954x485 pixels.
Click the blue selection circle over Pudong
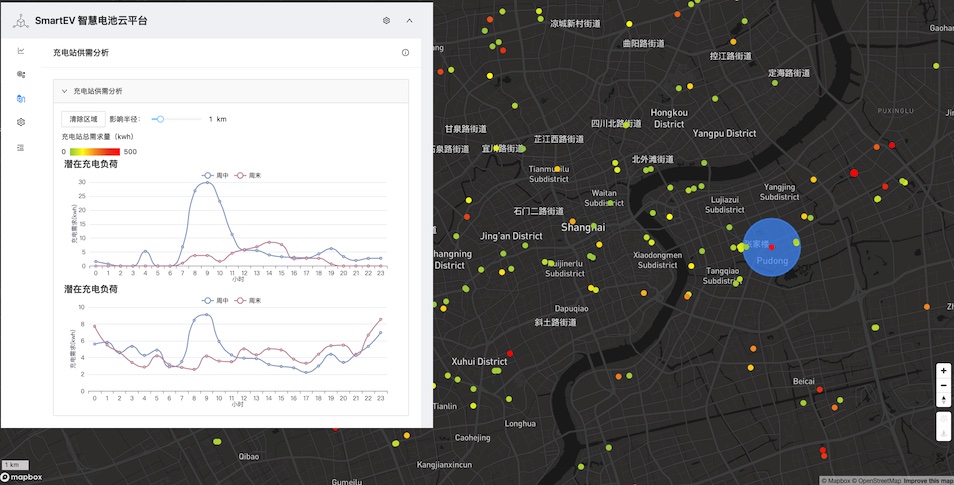point(771,247)
